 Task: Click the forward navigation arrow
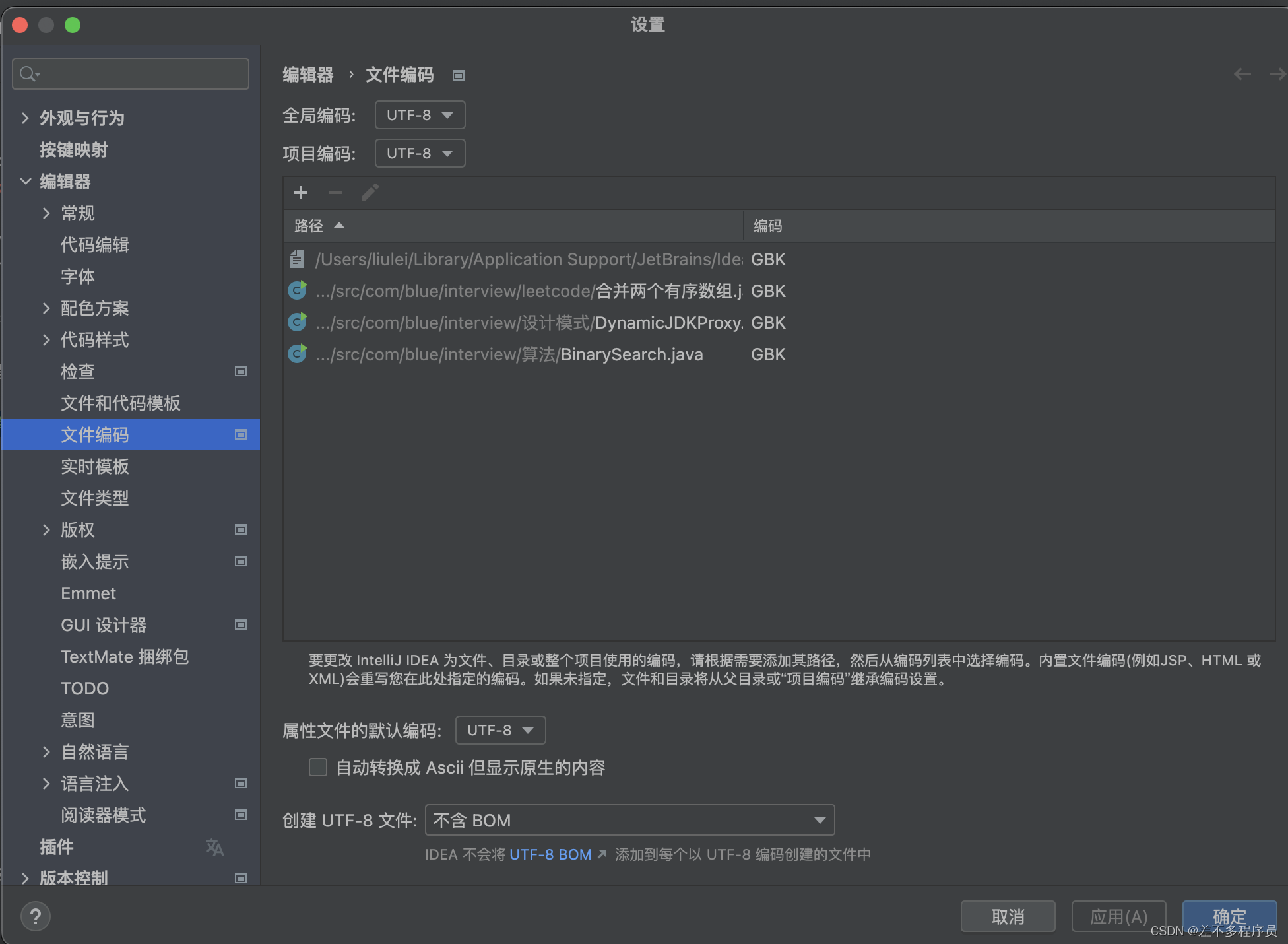point(1278,74)
